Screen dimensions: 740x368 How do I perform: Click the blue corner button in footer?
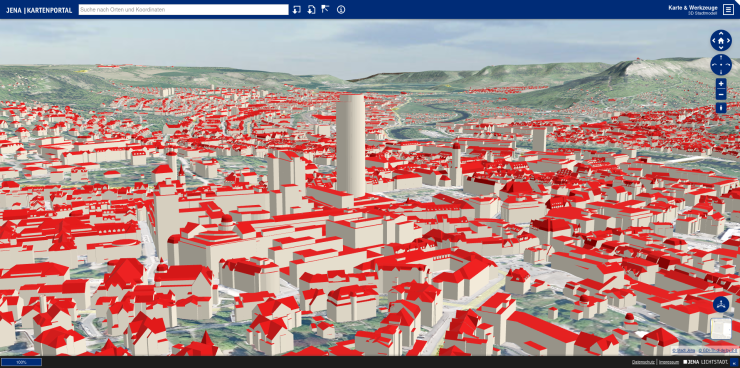[x=733, y=362]
